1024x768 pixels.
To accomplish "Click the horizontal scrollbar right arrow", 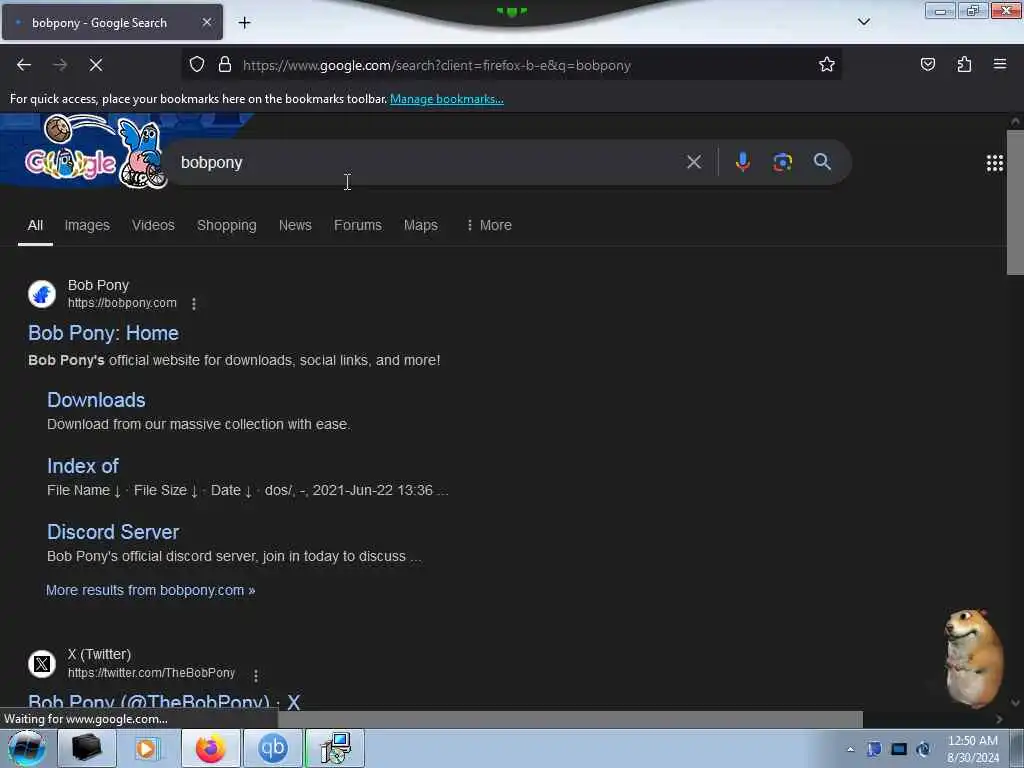I will pyautogui.click(x=999, y=719).
